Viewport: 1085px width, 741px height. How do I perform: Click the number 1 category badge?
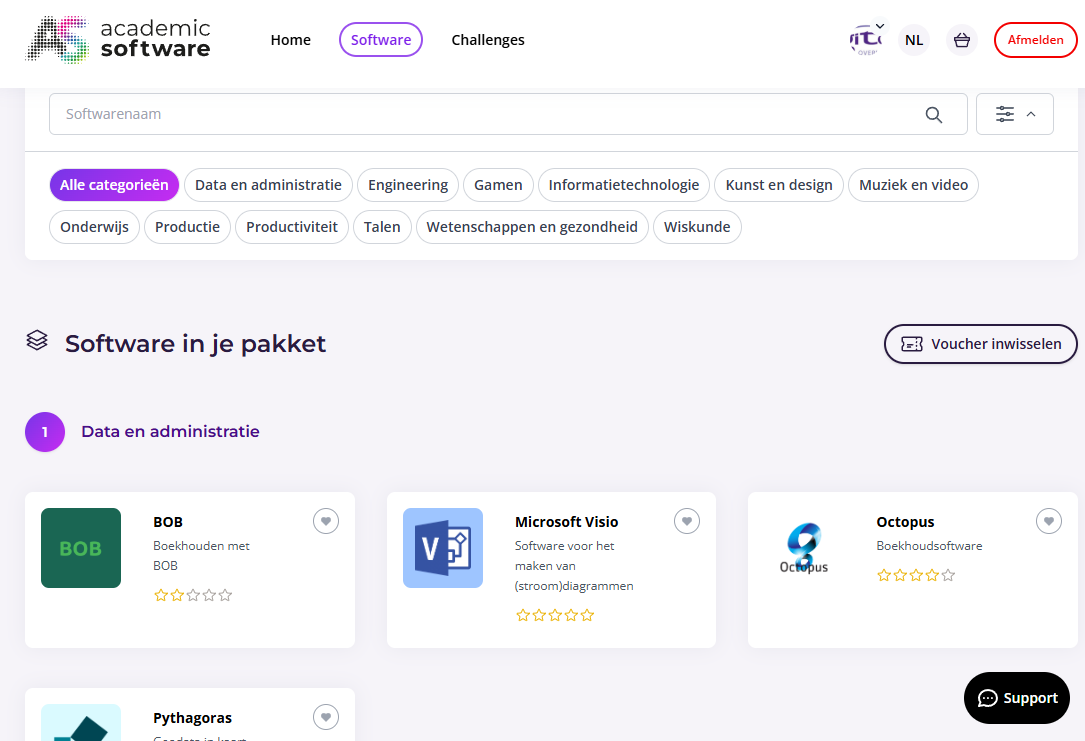45,432
